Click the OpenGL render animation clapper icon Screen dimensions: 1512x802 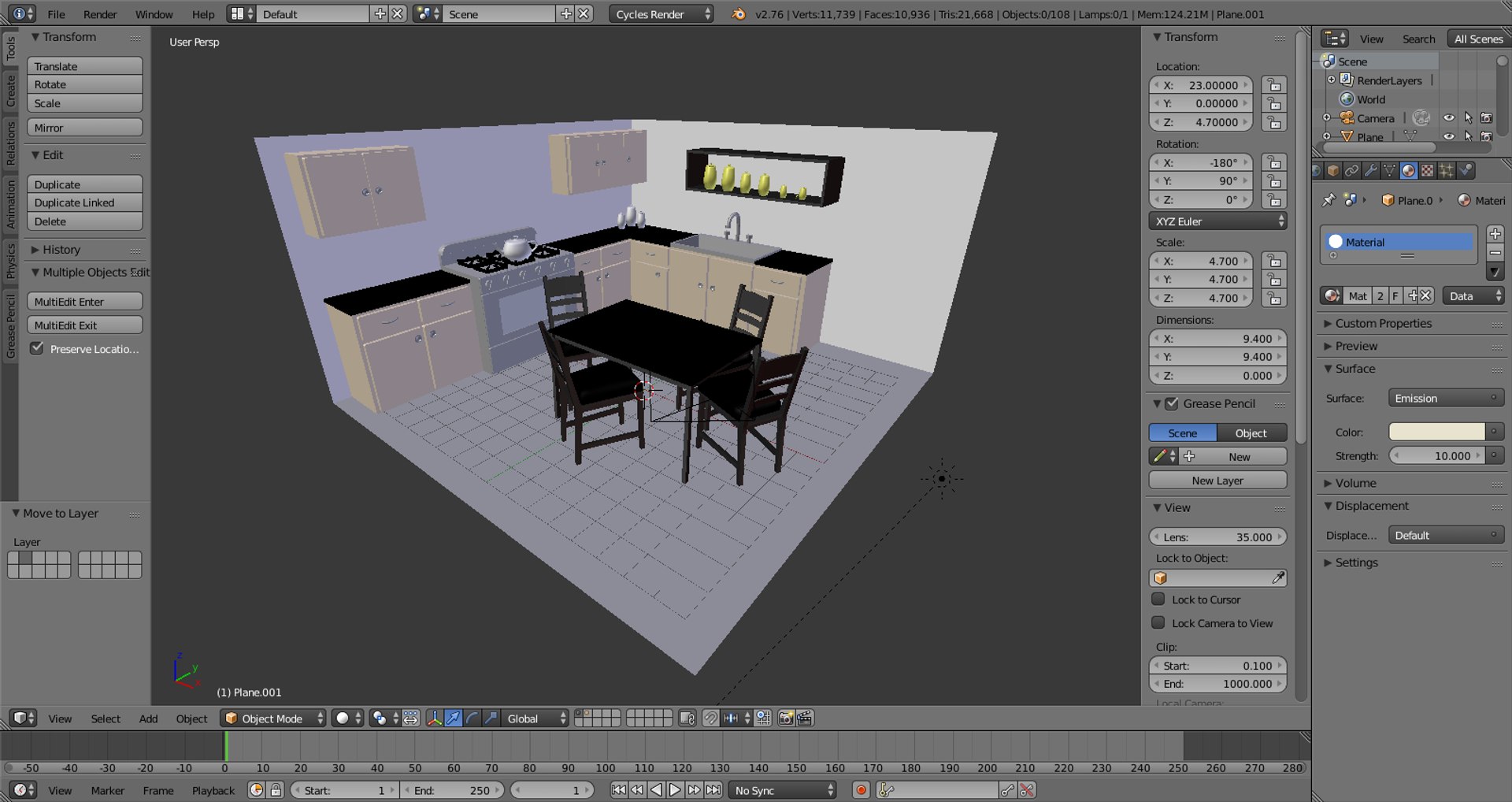click(804, 718)
